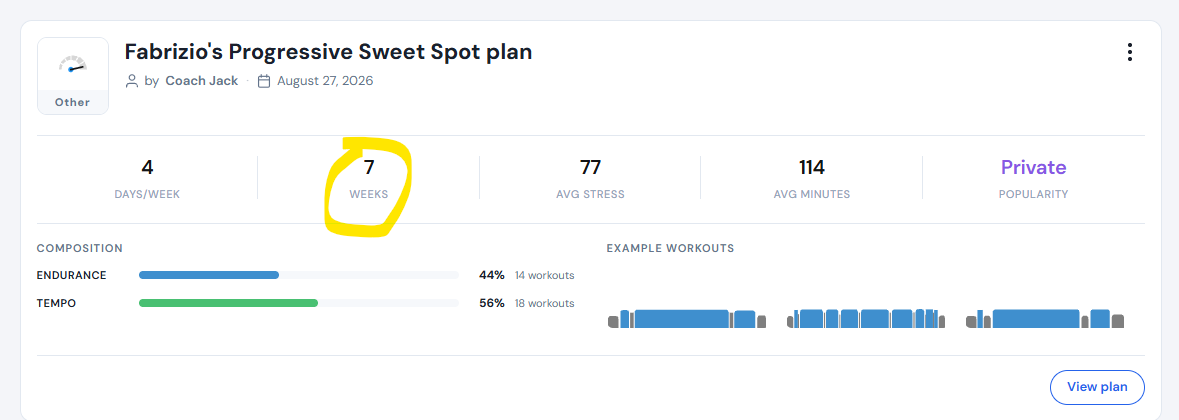
Task: Click the 7 Weeks stat
Action: 368,178
